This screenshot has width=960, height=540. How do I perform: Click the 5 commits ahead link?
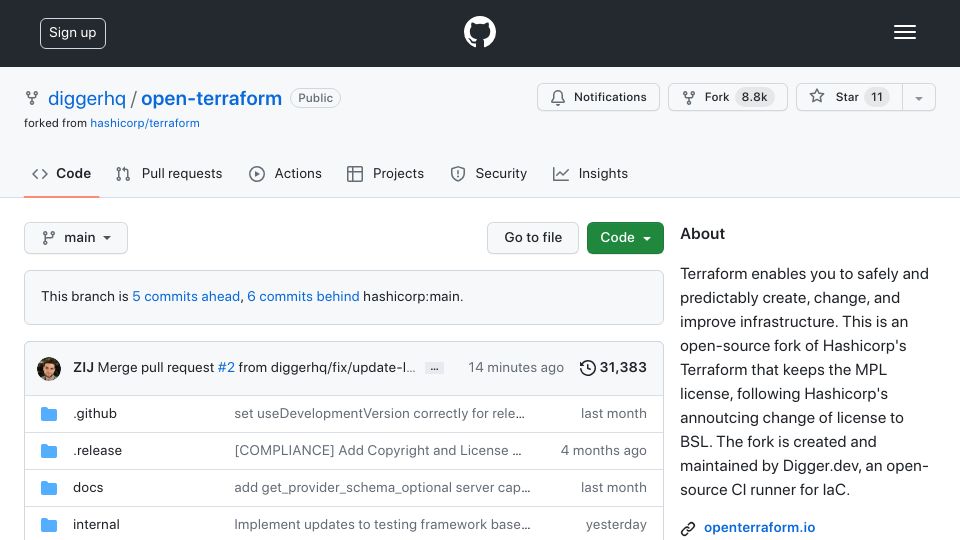[x=186, y=296]
